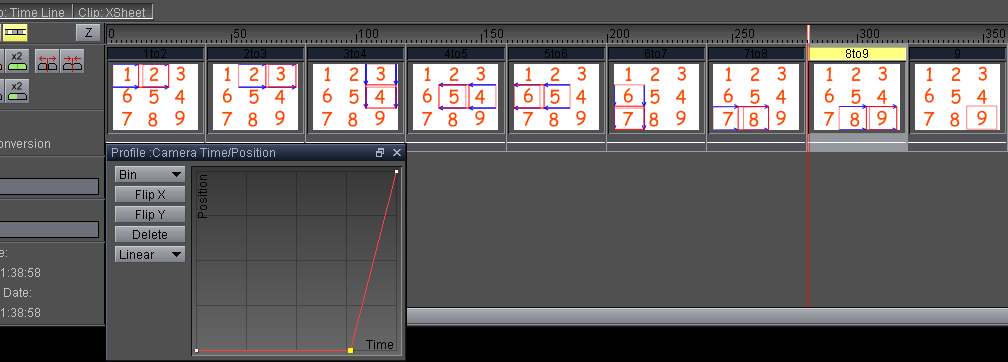Select the clip 9 thumbnail
Screen dimensions: 1008x362
(957, 96)
